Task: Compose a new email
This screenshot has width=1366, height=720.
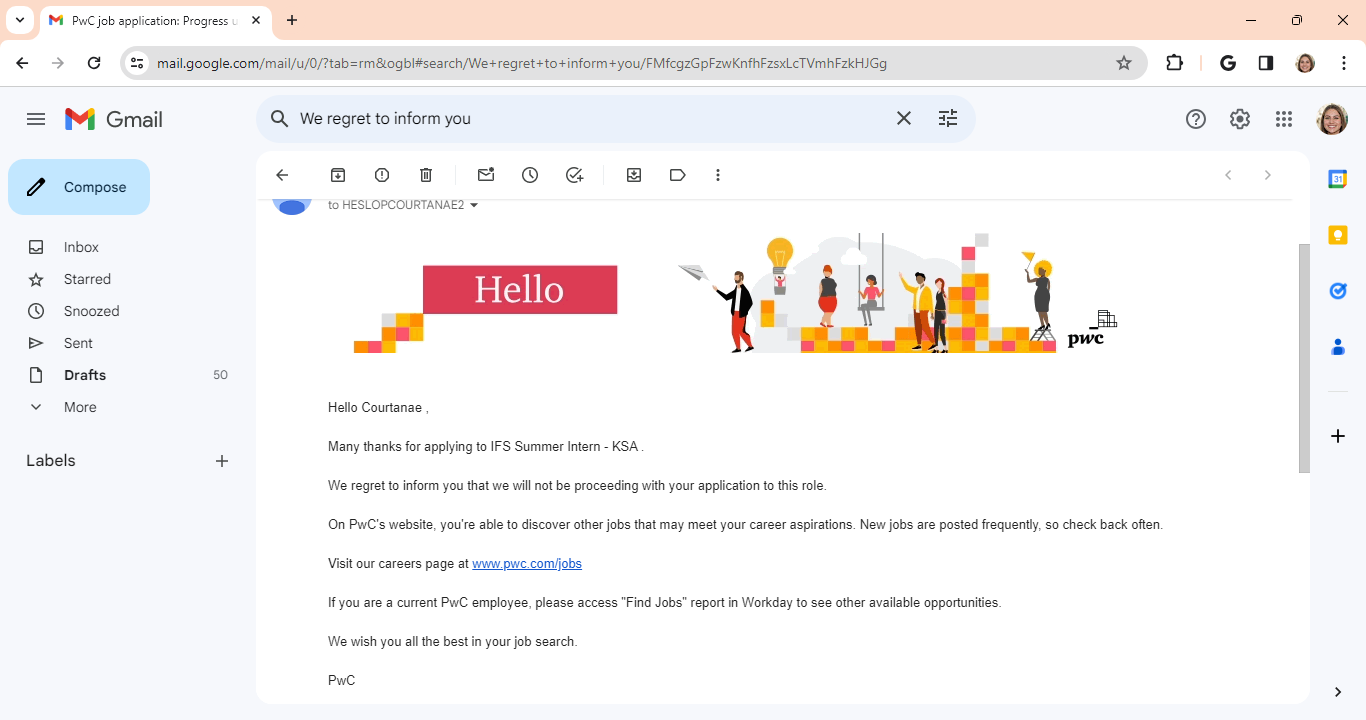Action: tap(79, 187)
